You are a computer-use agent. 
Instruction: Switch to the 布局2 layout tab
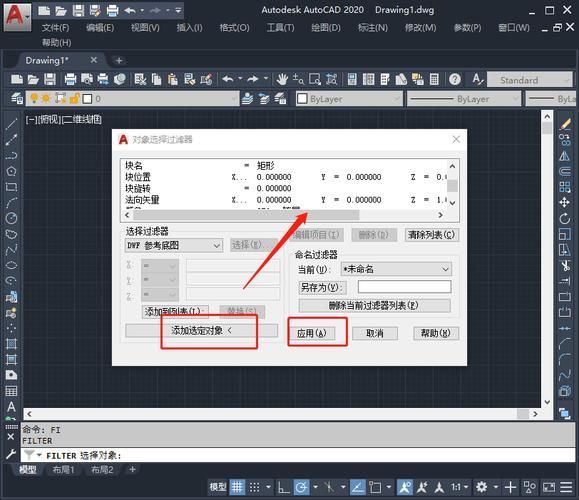(x=102, y=469)
